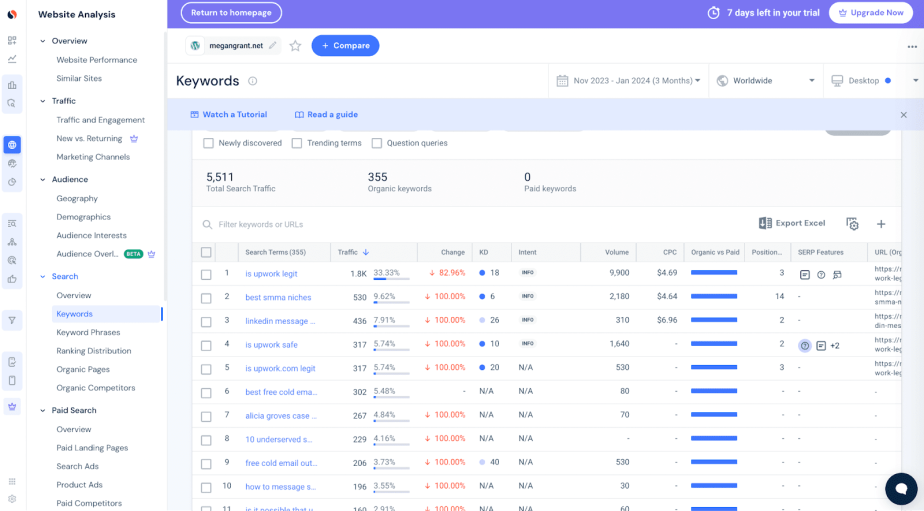Click the plus add column icon

click(x=881, y=224)
